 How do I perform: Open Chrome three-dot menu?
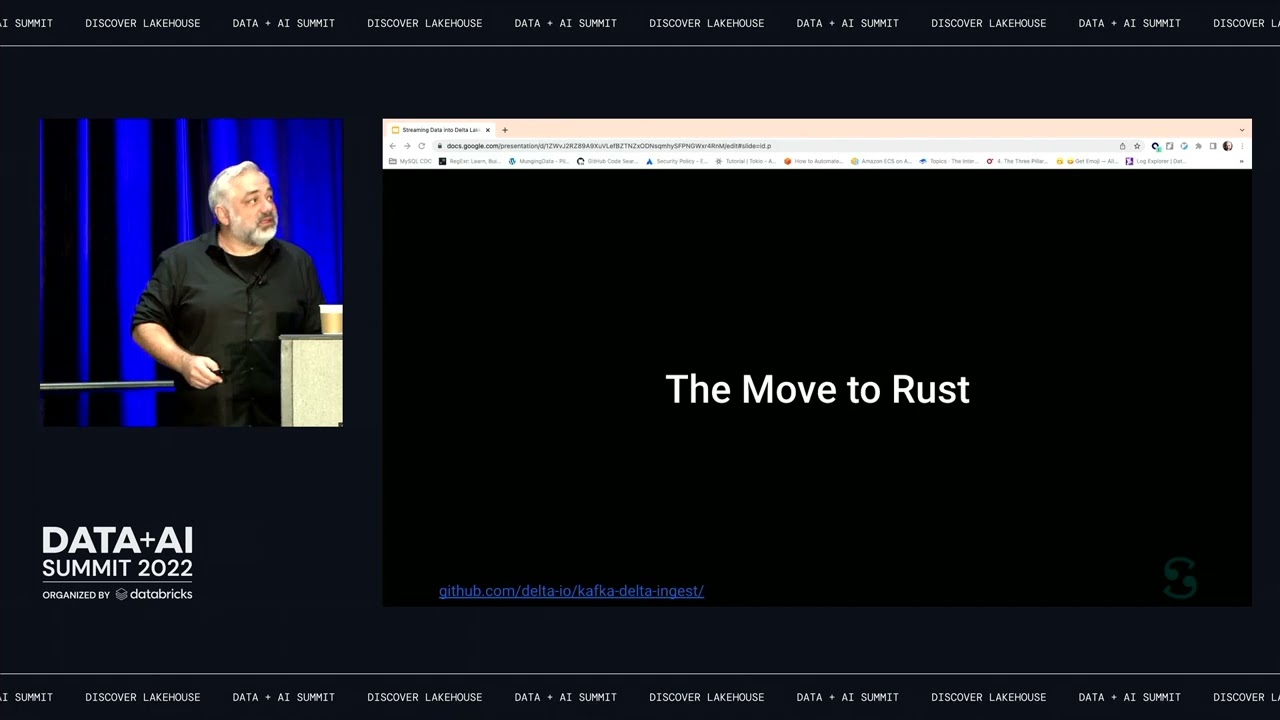pos(1242,146)
